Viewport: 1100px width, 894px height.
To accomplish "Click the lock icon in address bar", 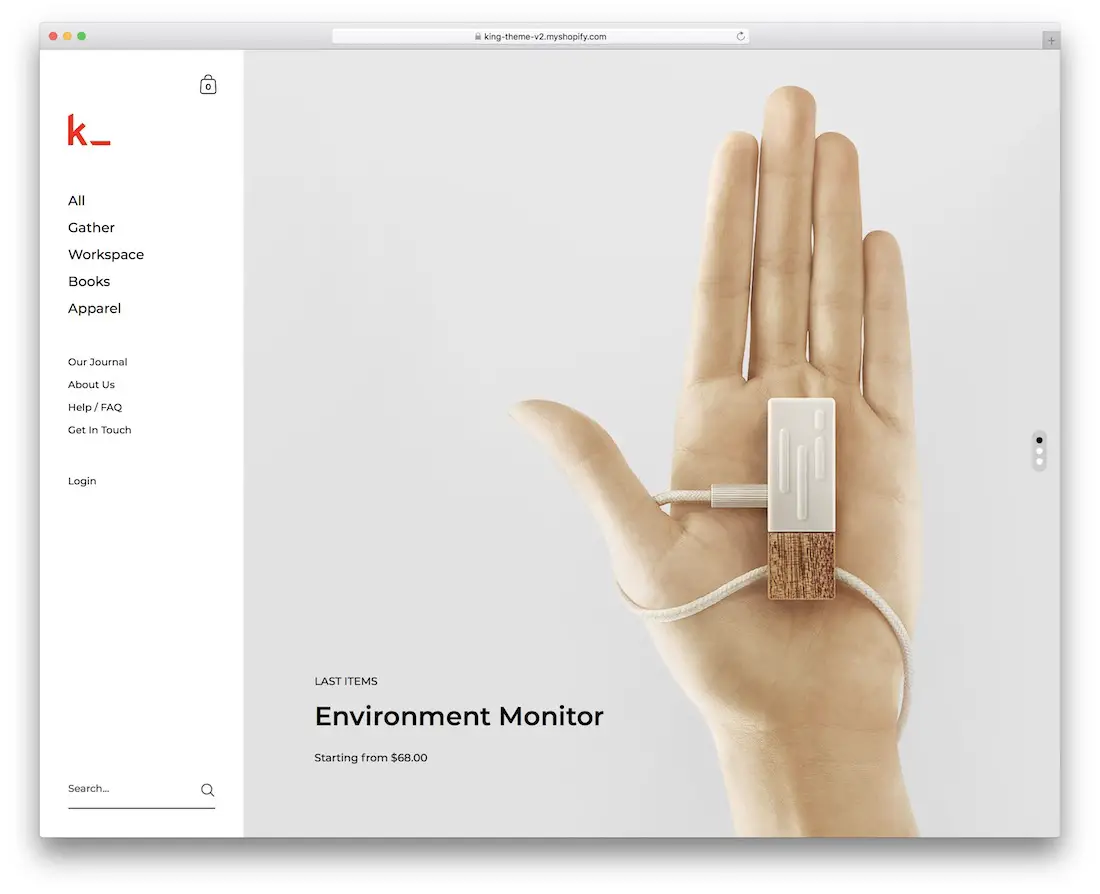I will (x=478, y=37).
